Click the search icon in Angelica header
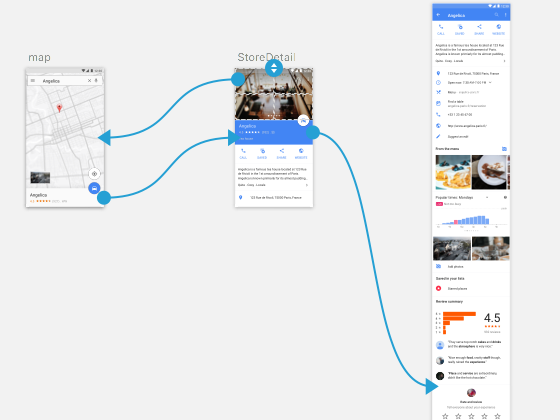560x420 pixels. click(x=496, y=15)
